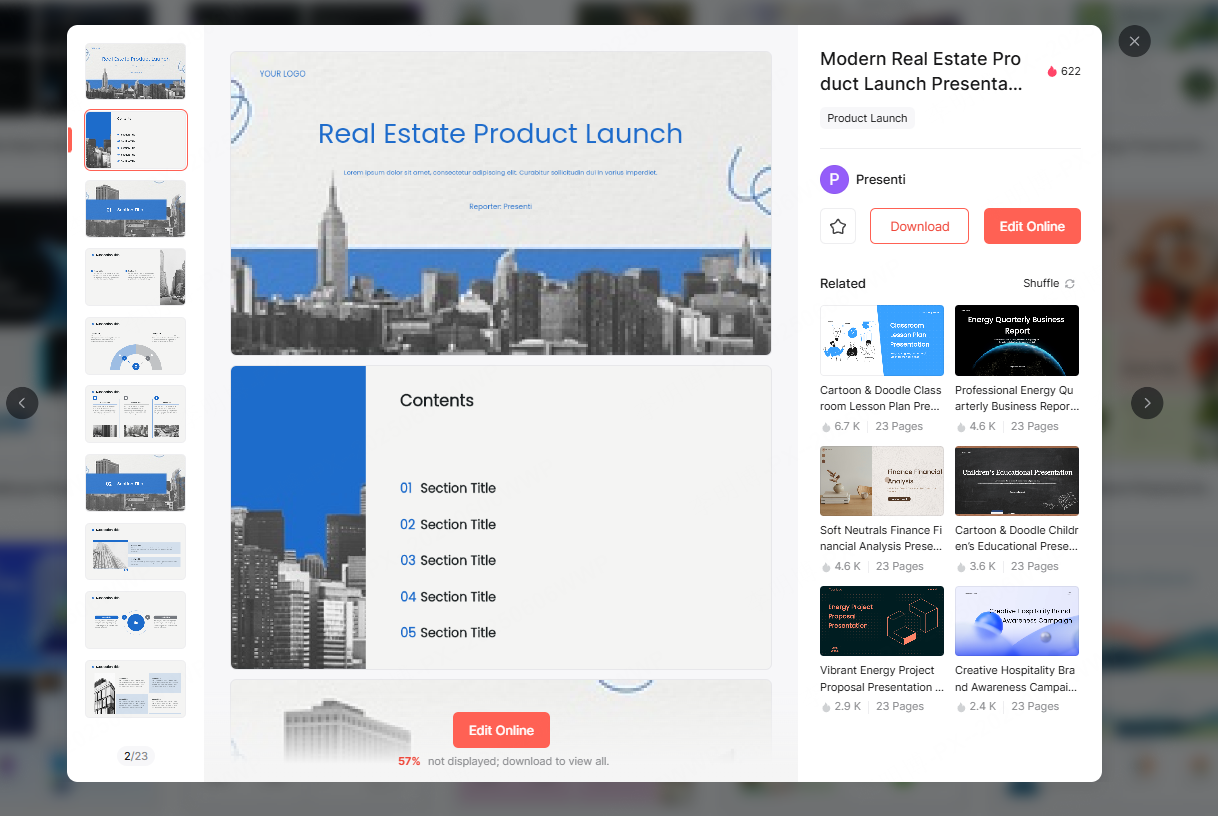Open Creative Hospitality Brand Awareness Campaign template

pos(1016,621)
